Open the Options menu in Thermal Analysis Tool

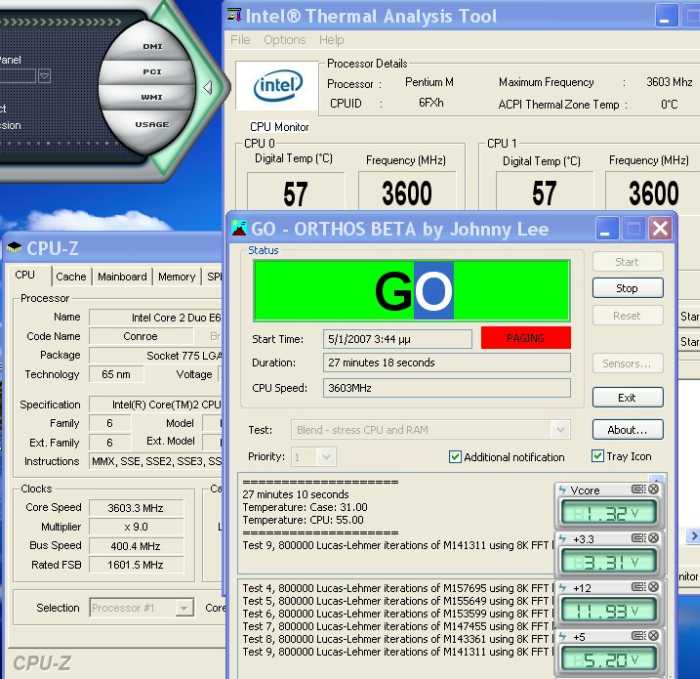point(284,40)
